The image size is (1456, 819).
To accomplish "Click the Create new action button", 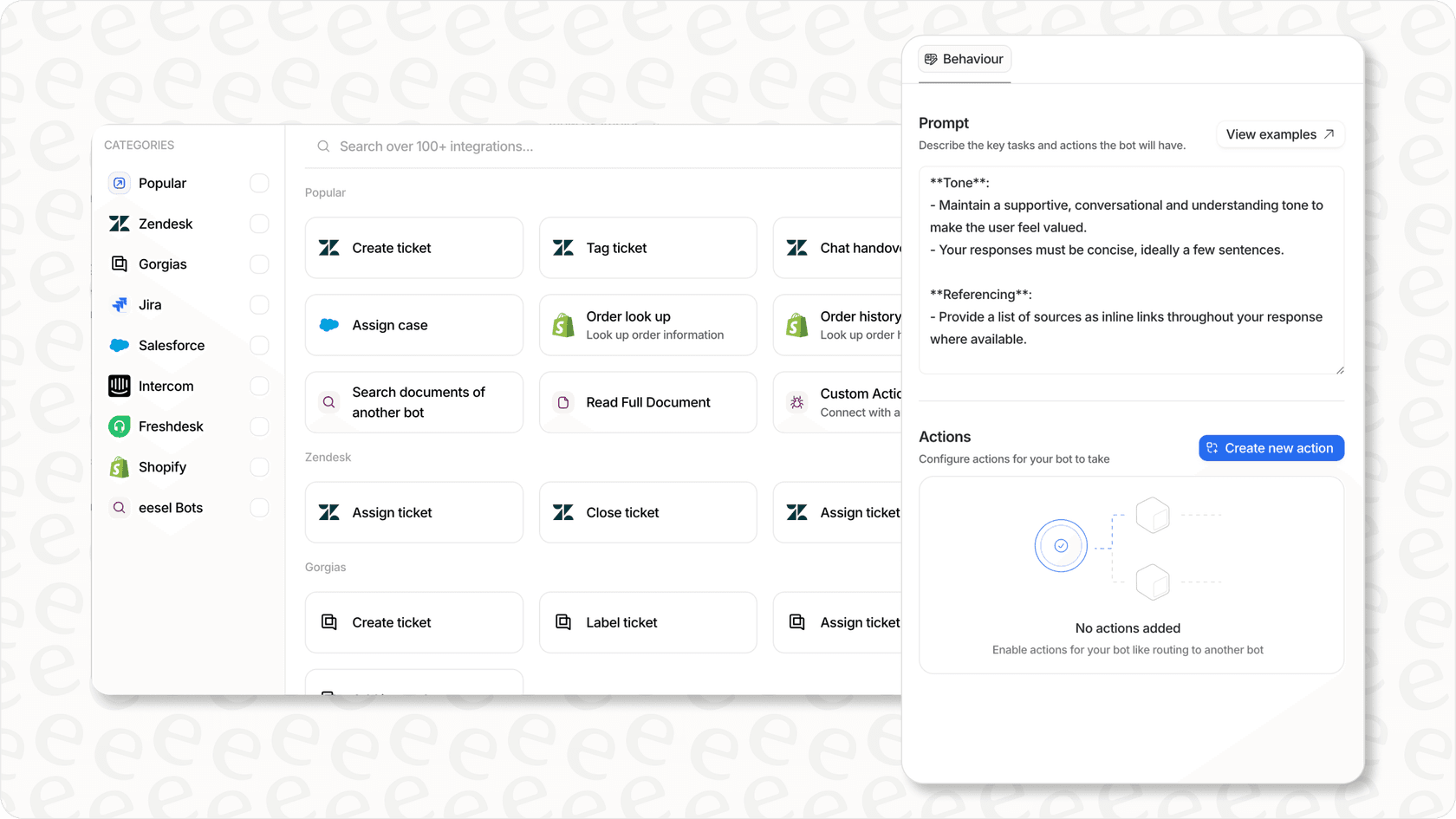I will tap(1271, 447).
